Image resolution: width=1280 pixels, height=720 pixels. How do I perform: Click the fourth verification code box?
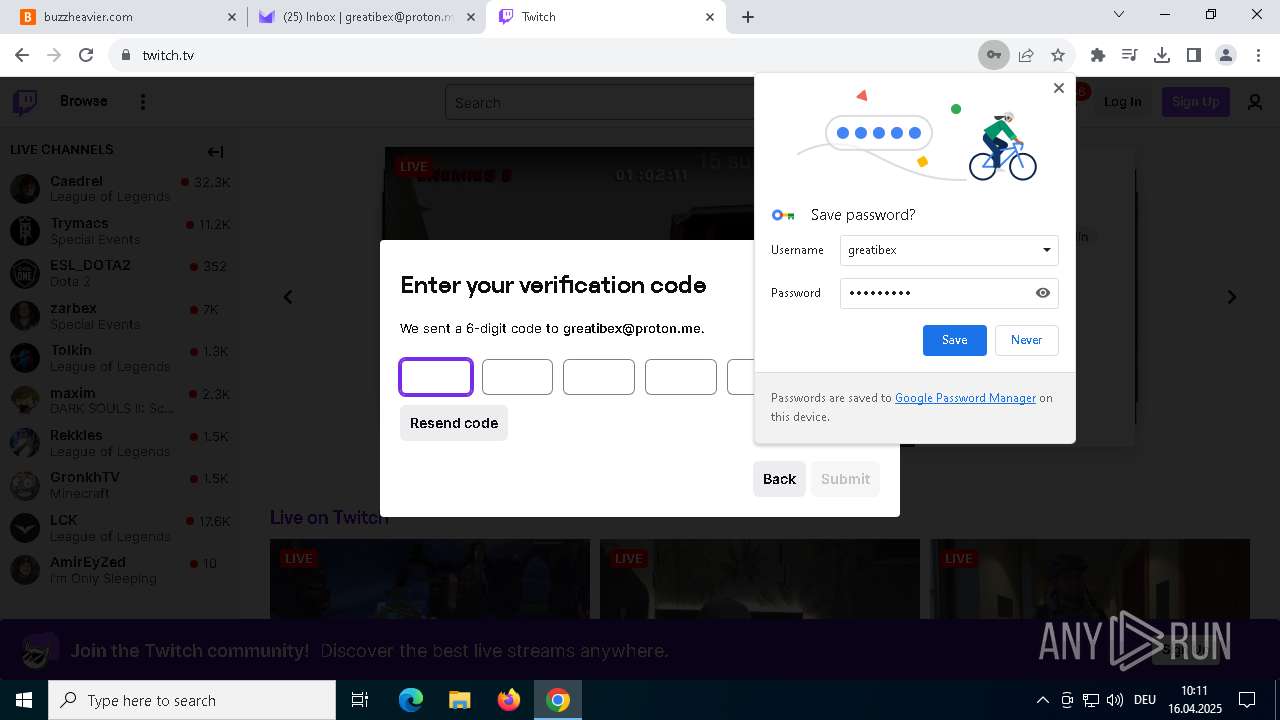coord(681,377)
